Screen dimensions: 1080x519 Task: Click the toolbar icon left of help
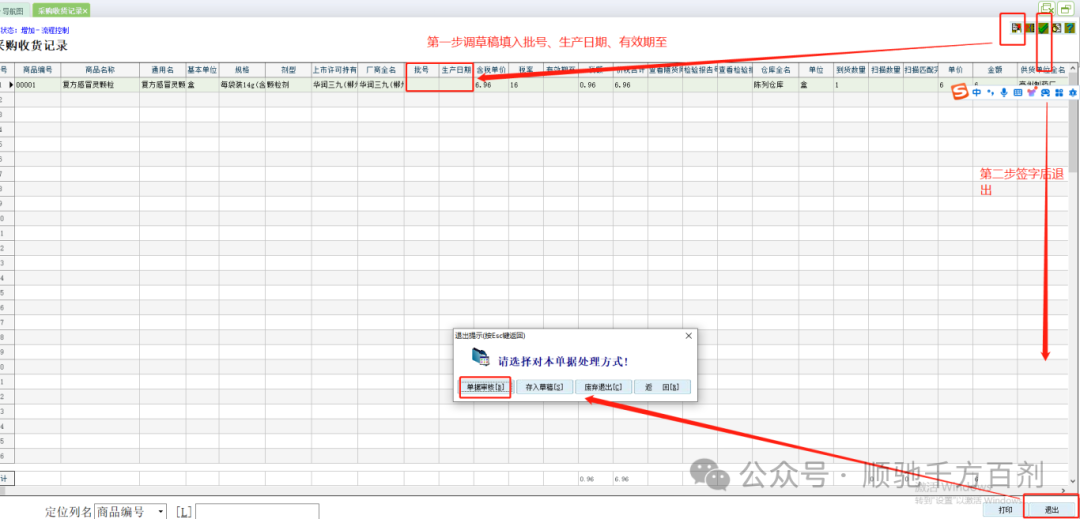[1057, 28]
